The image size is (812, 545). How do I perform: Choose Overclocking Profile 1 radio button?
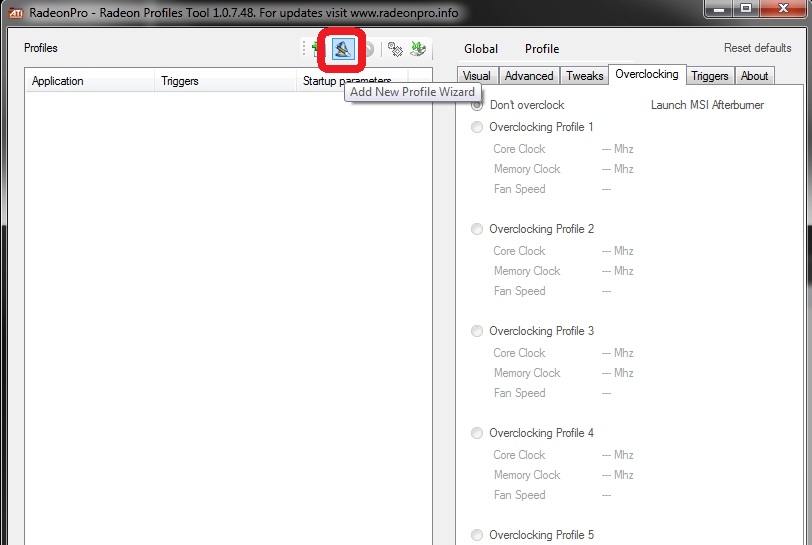point(476,127)
